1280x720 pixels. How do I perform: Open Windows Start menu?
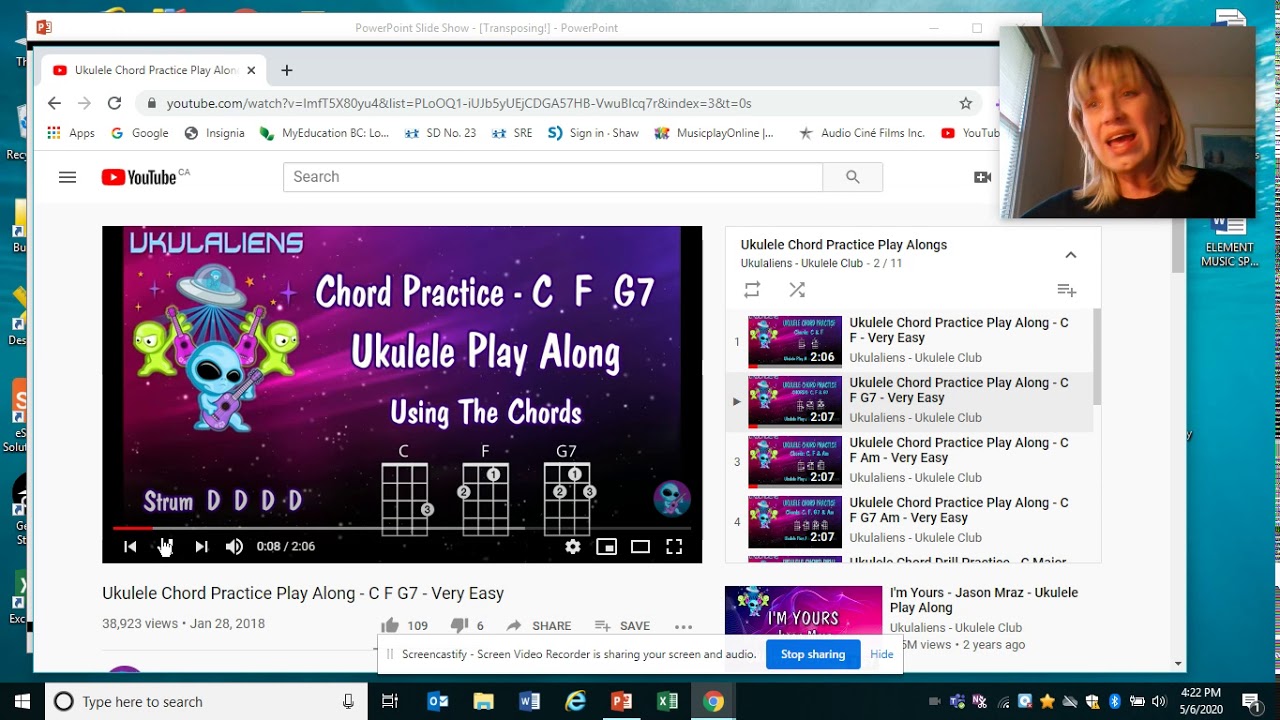(x=22, y=701)
